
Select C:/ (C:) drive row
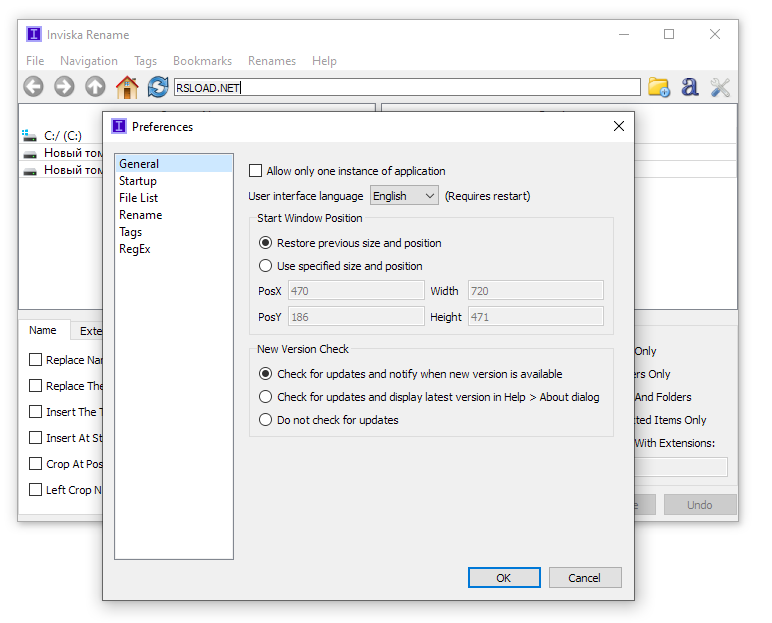(61, 135)
